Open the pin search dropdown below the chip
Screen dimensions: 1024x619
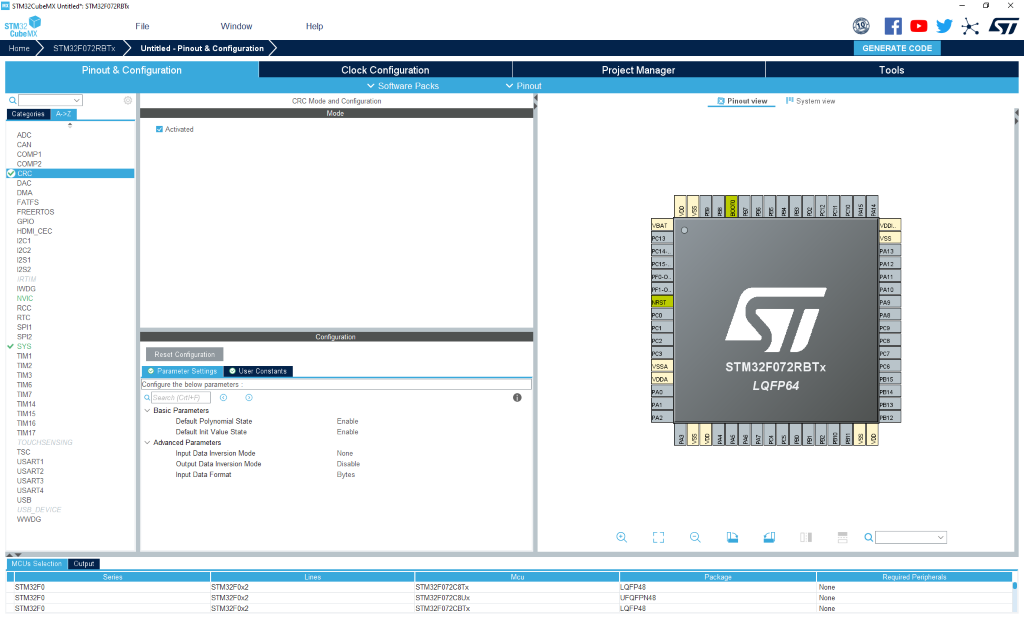pos(911,537)
